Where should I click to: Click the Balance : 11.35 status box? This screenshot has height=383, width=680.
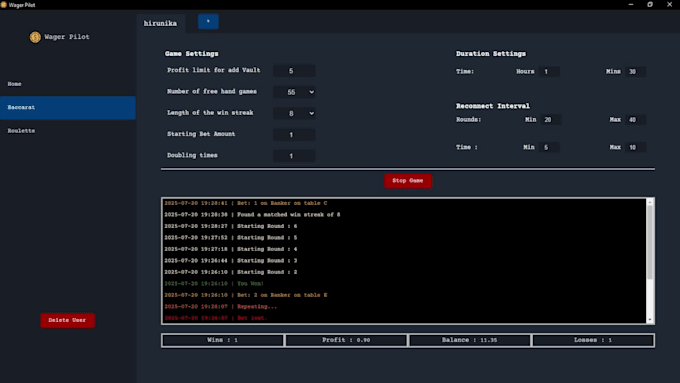click(469, 340)
